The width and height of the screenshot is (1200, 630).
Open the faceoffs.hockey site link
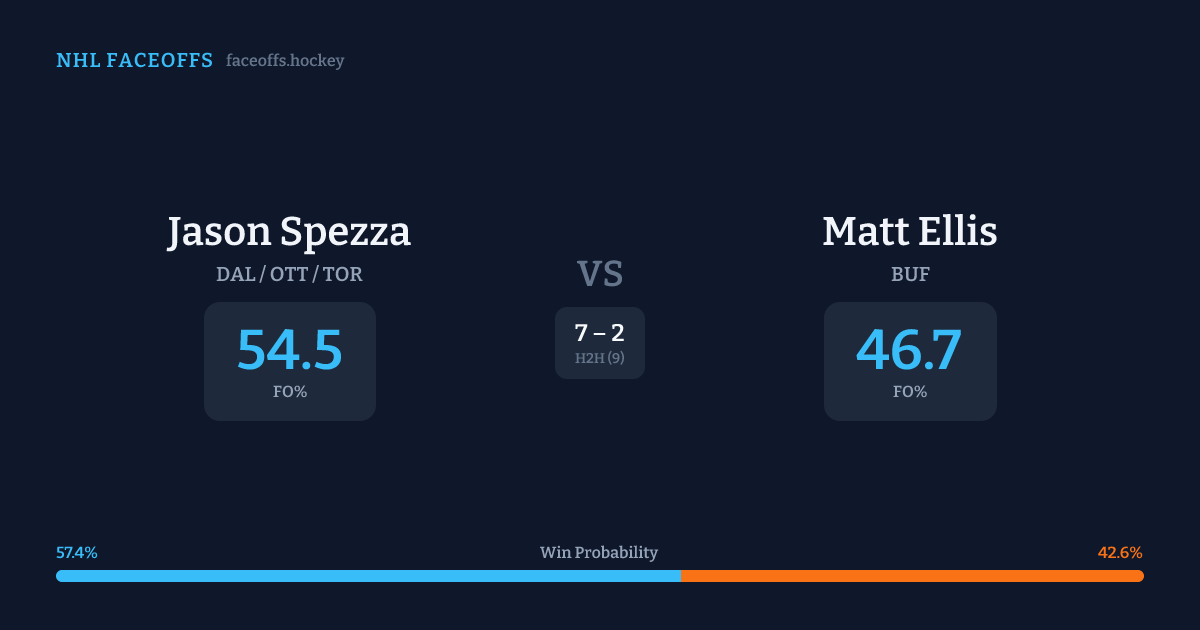point(285,61)
